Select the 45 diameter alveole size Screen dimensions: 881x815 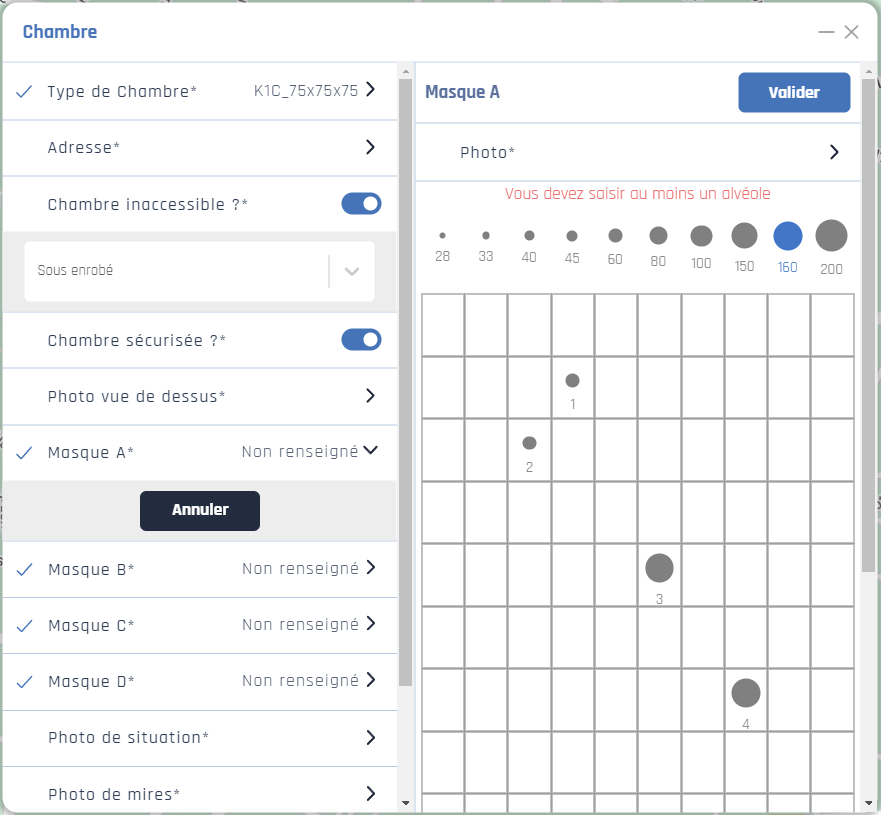tap(572, 236)
